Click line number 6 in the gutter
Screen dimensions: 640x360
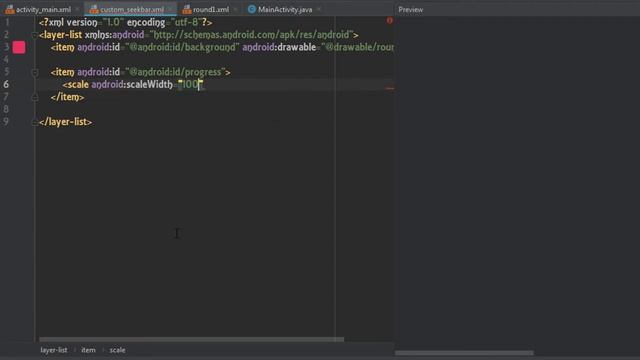pyautogui.click(x=6, y=84)
